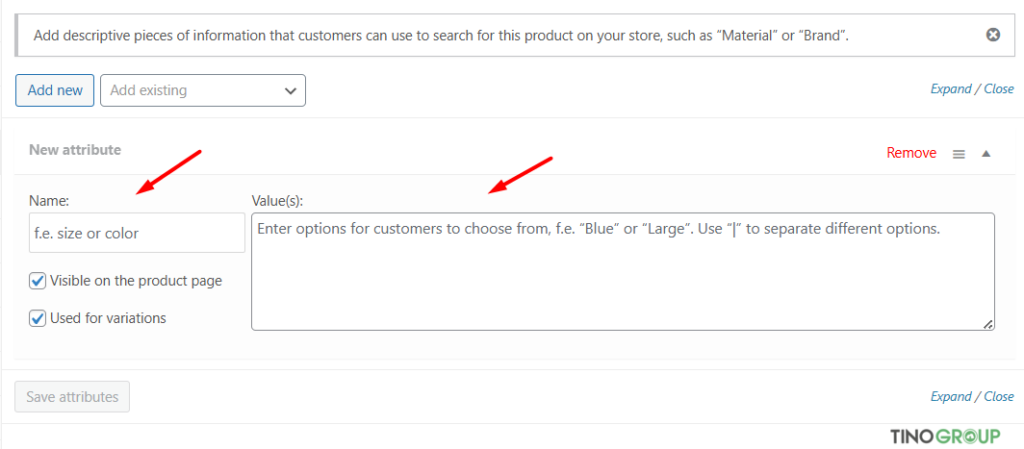
Task: Click the Save attributes button
Action: tap(72, 397)
